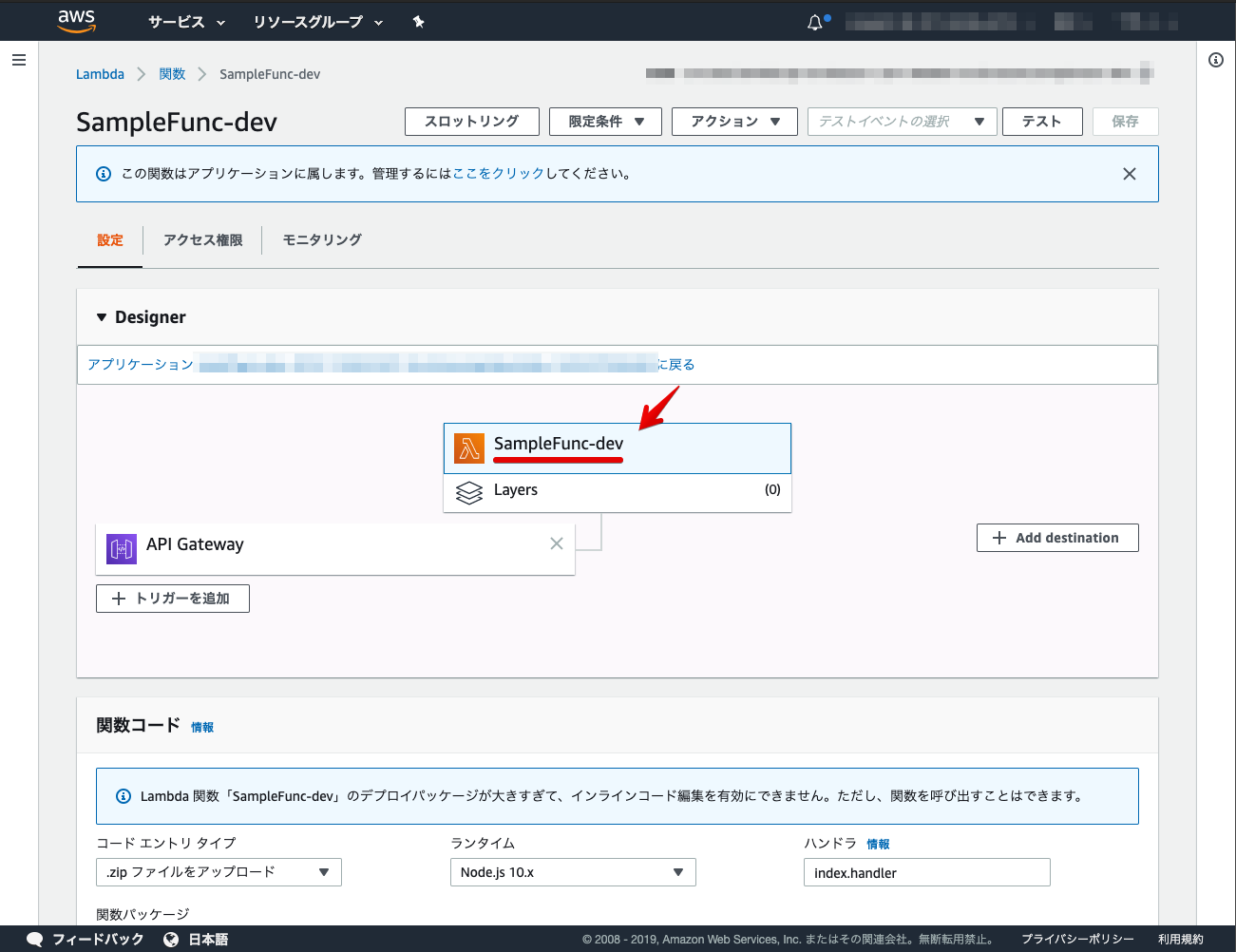Viewport: 1236px width, 952px height.
Task: Click the pin shortcut icon in navbar
Action: (418, 22)
